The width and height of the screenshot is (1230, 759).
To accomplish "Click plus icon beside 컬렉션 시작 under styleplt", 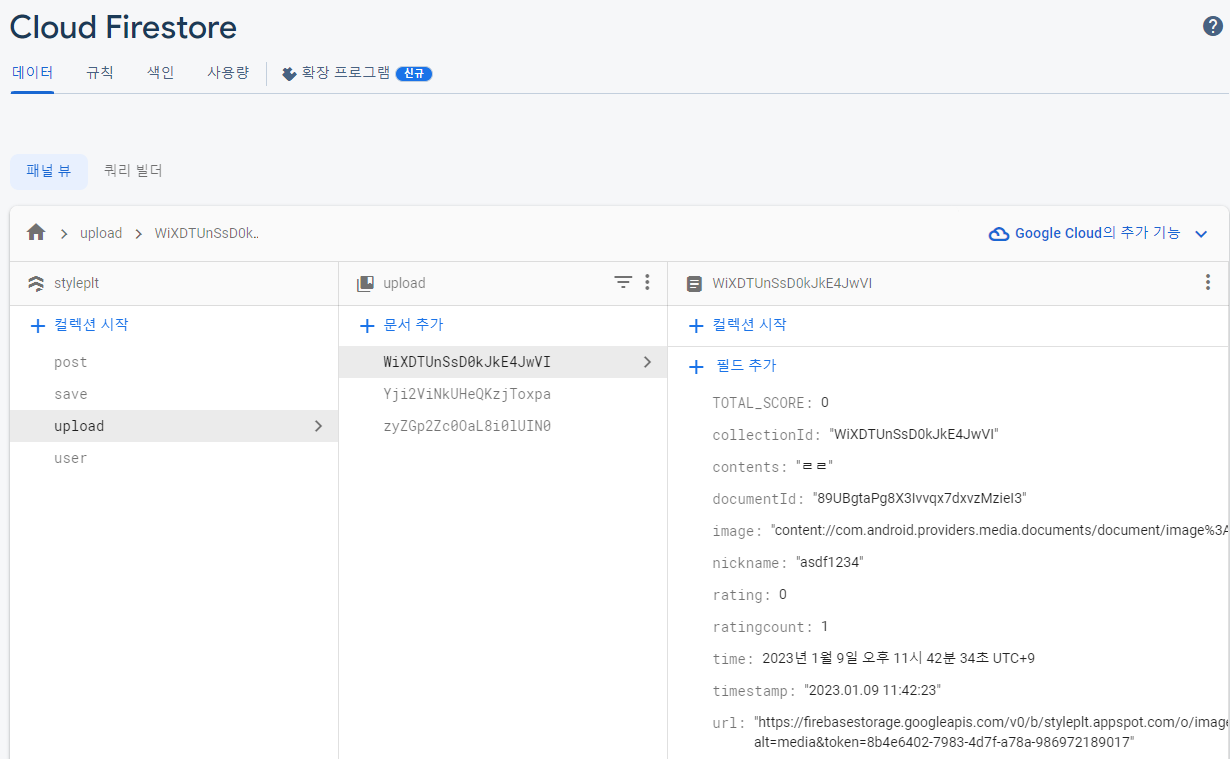I will [x=38, y=325].
